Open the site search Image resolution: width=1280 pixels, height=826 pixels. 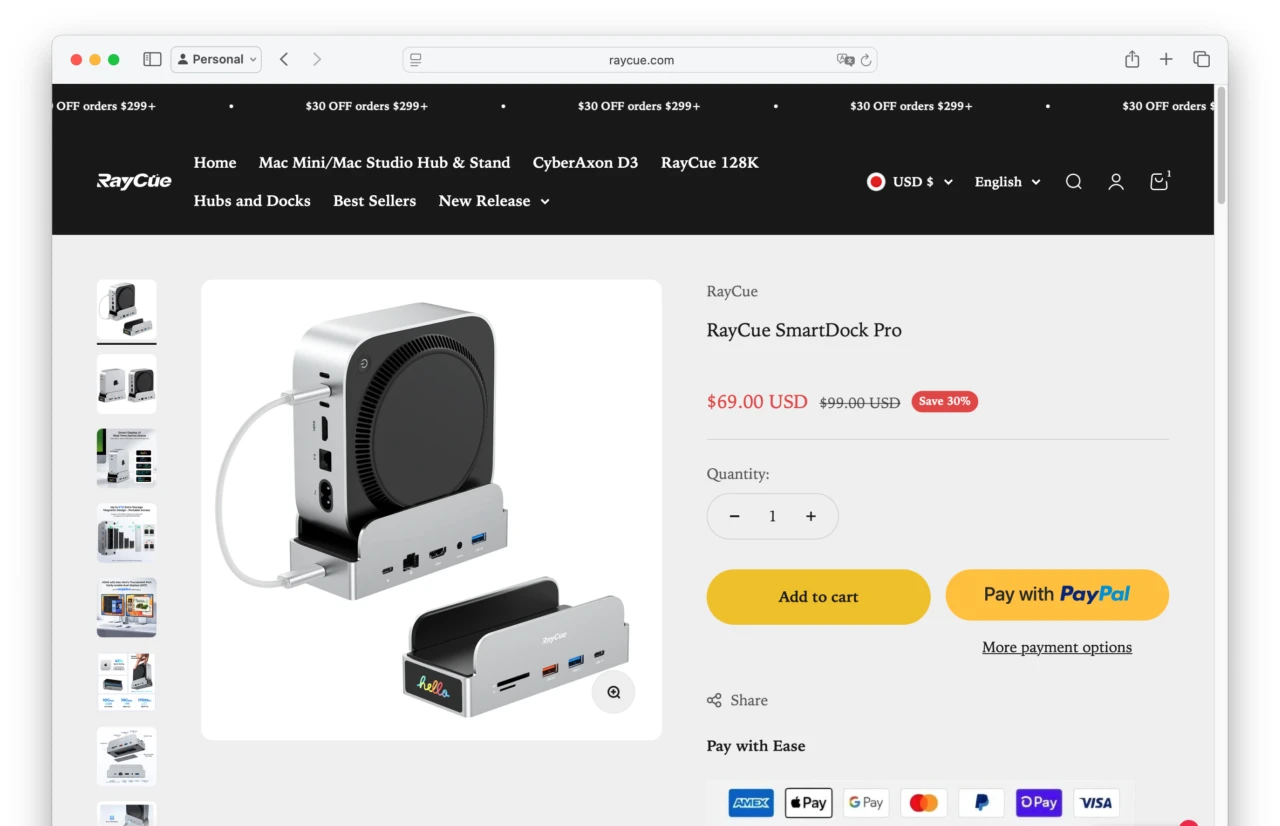tap(1073, 181)
